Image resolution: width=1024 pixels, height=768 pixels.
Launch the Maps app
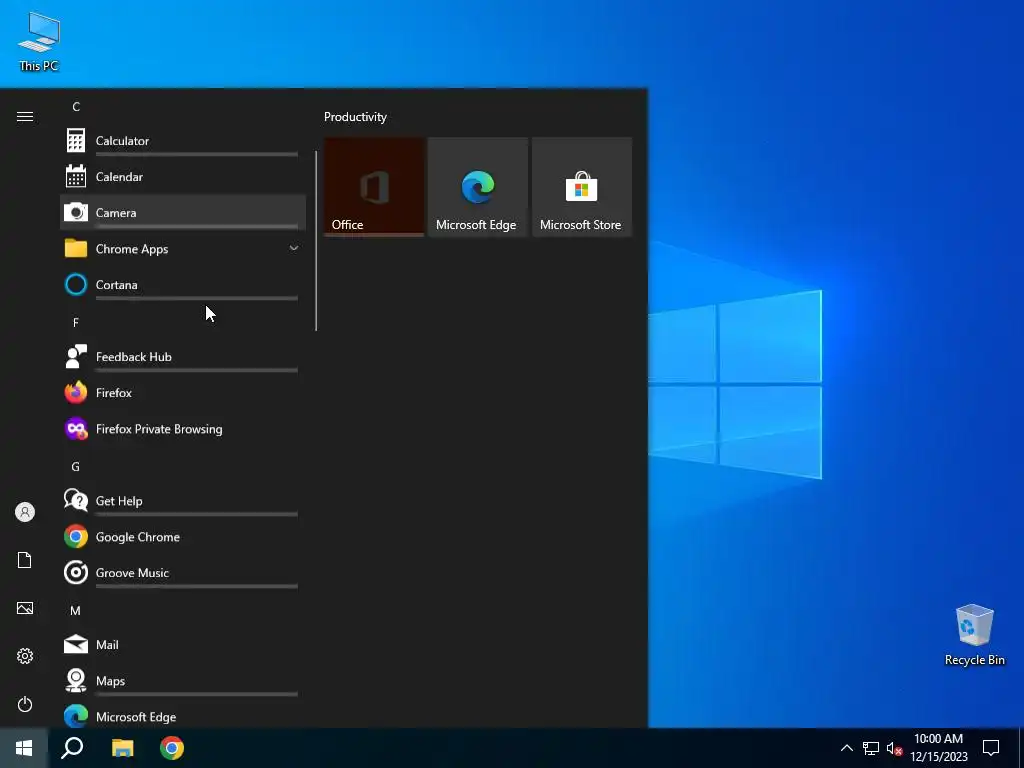[183, 680]
